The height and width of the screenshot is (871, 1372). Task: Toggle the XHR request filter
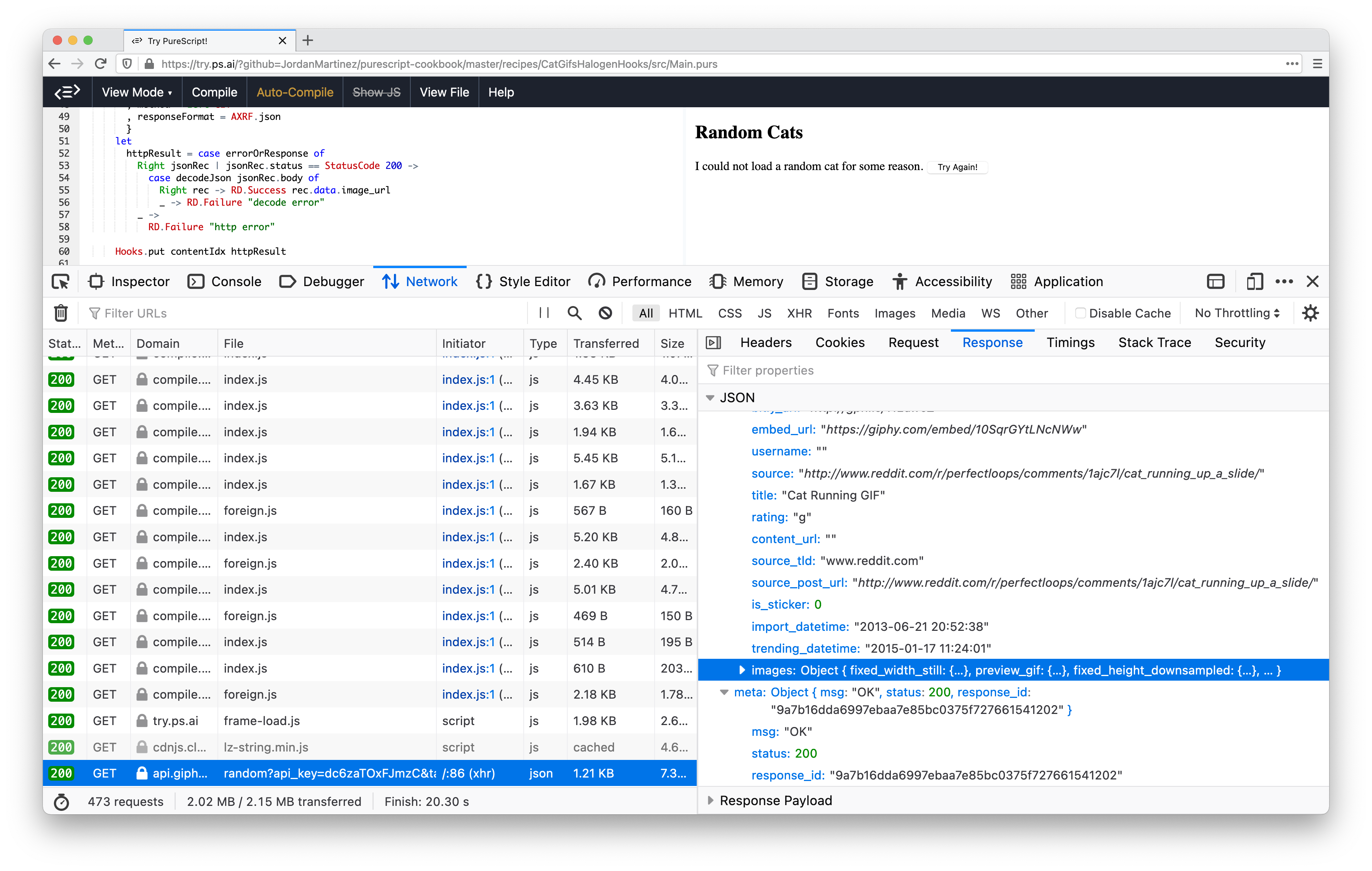(799, 313)
